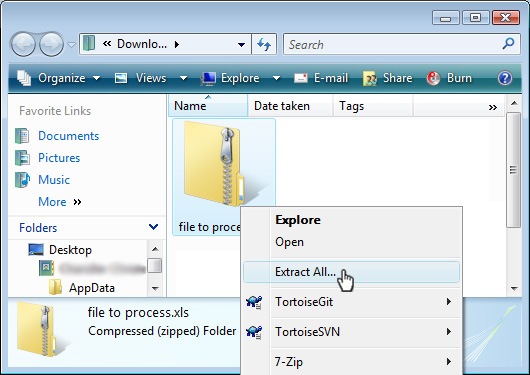Open the Views dropdown arrow

(184, 78)
